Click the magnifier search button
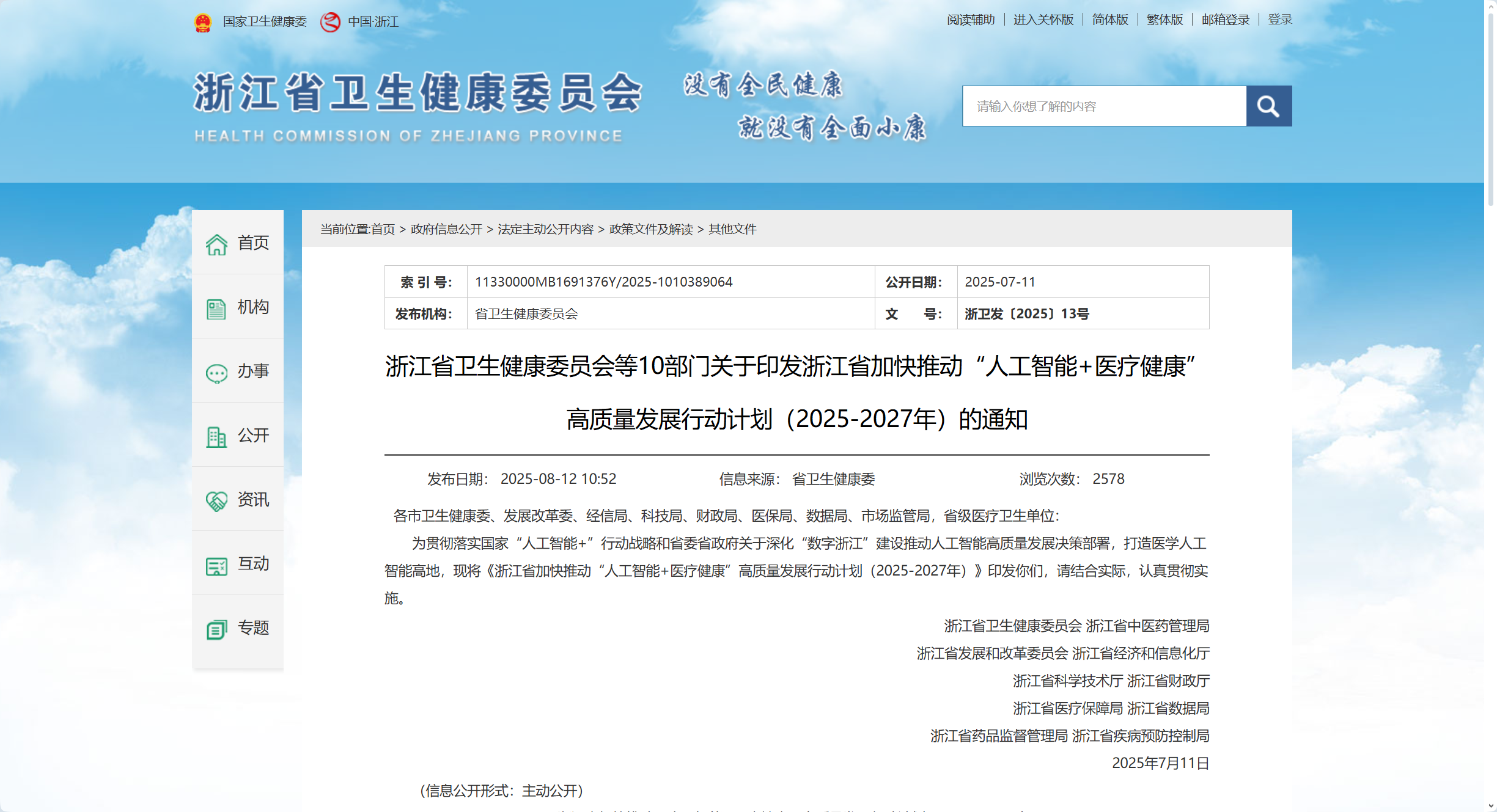1497x812 pixels. click(x=1268, y=106)
